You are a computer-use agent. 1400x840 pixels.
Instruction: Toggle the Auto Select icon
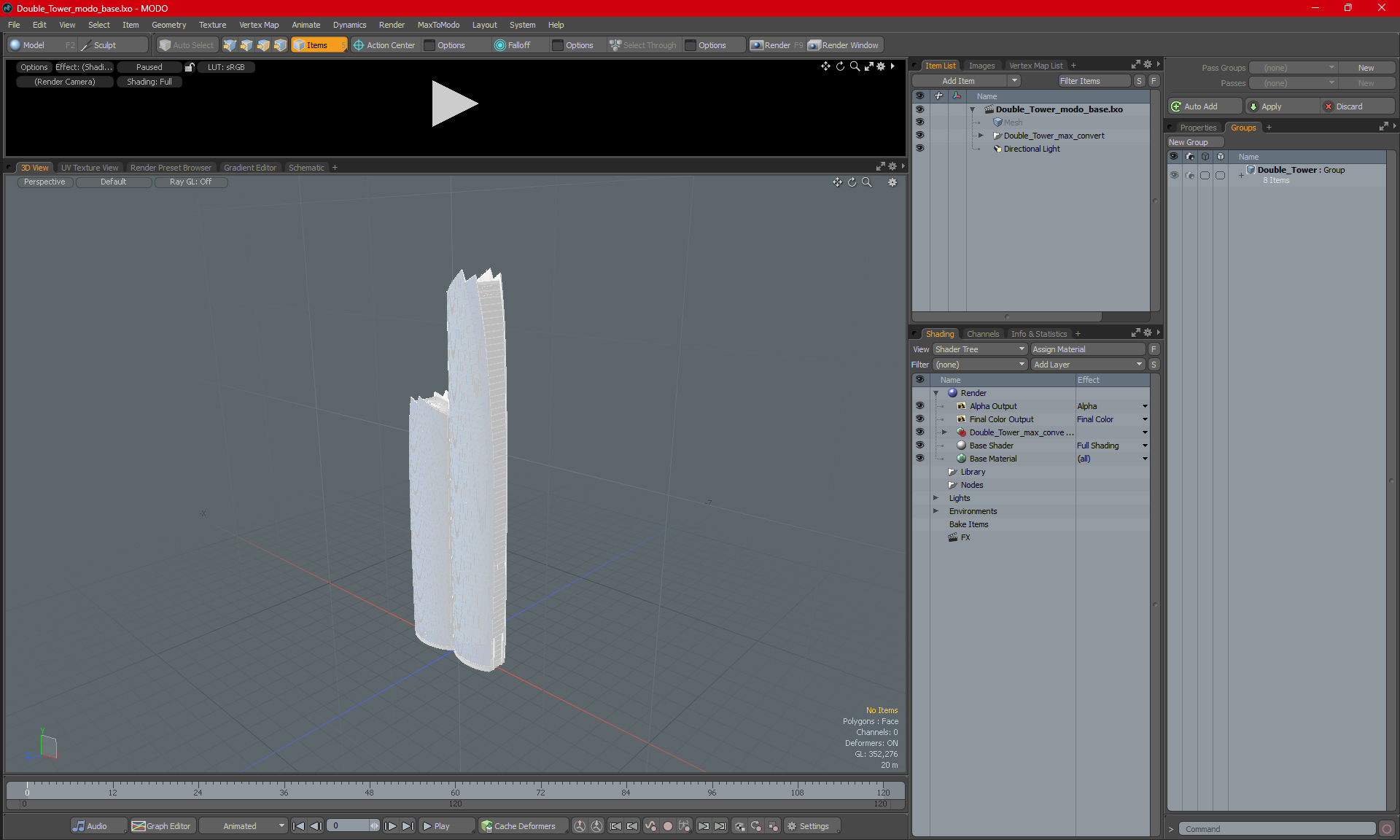(187, 45)
